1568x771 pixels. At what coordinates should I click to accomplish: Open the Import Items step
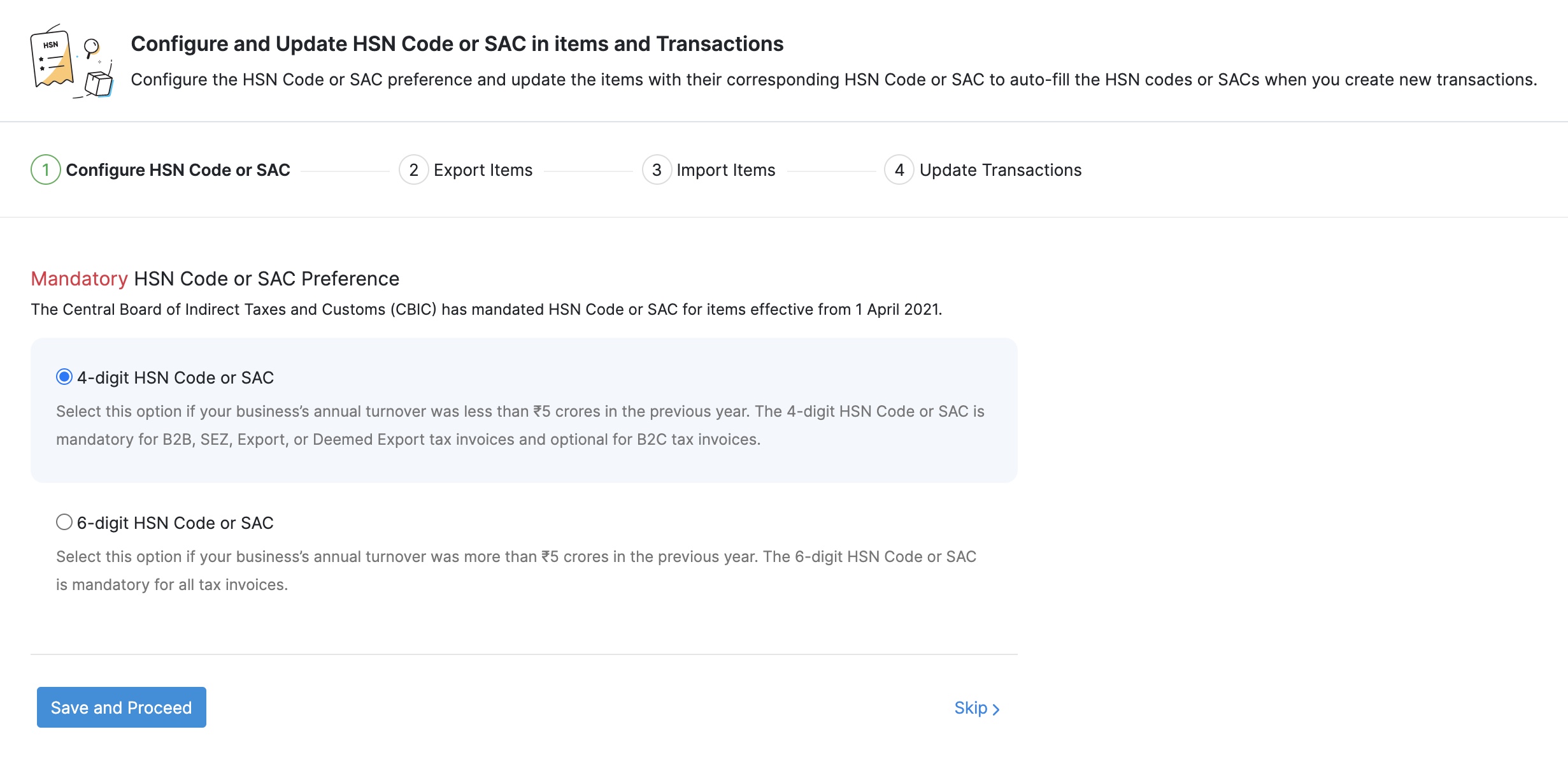point(725,170)
